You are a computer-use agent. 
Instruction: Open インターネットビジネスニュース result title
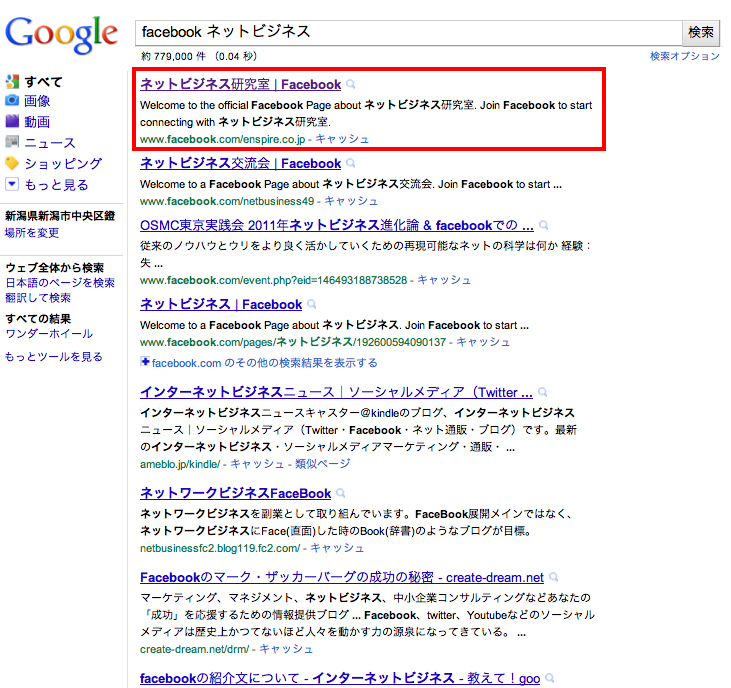coord(336,392)
